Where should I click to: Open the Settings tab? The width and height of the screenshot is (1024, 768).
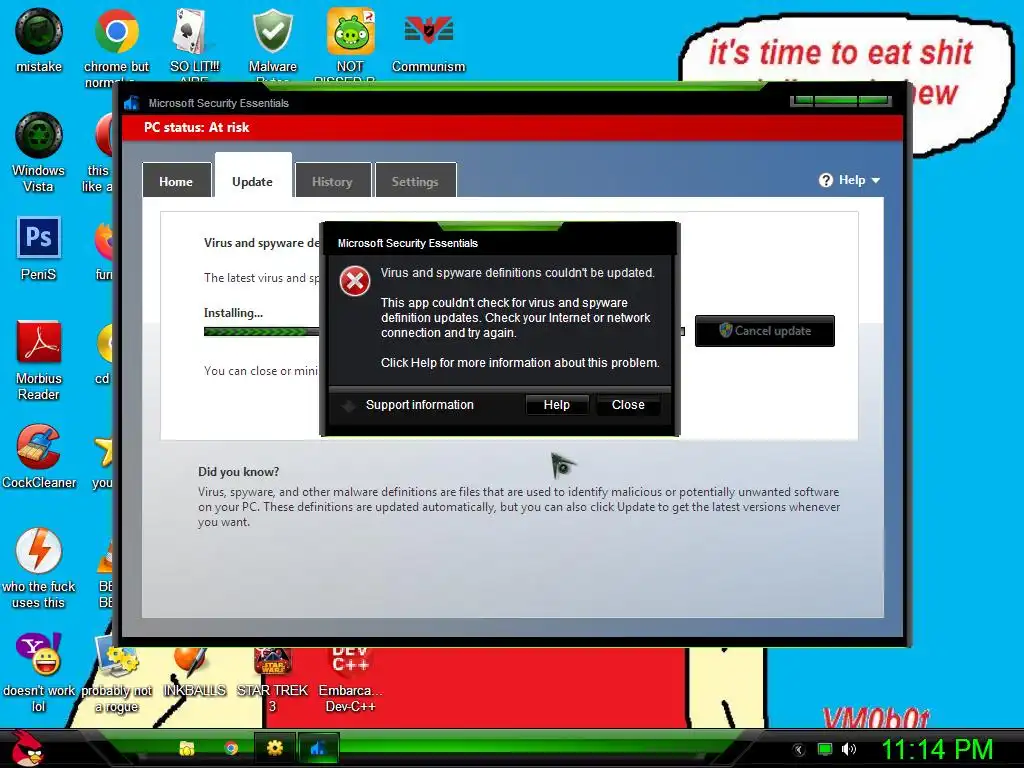click(x=415, y=180)
